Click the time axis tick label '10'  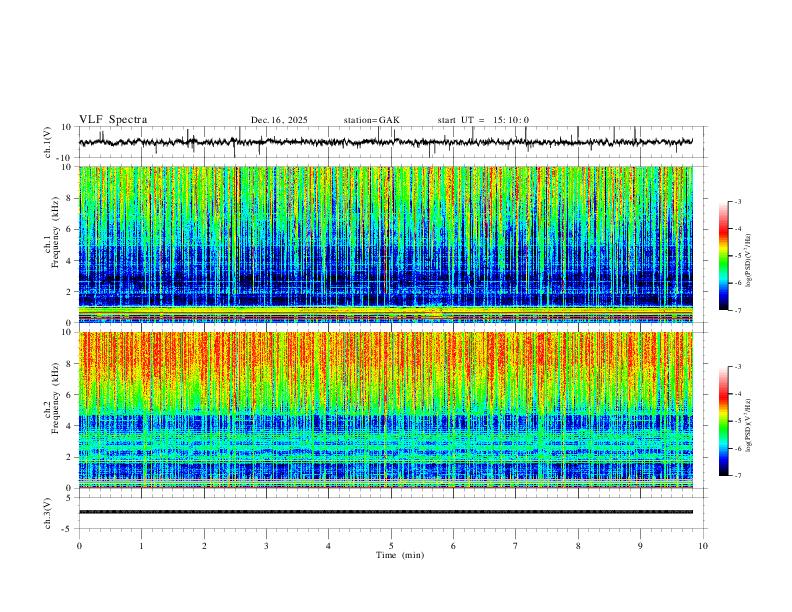point(703,546)
